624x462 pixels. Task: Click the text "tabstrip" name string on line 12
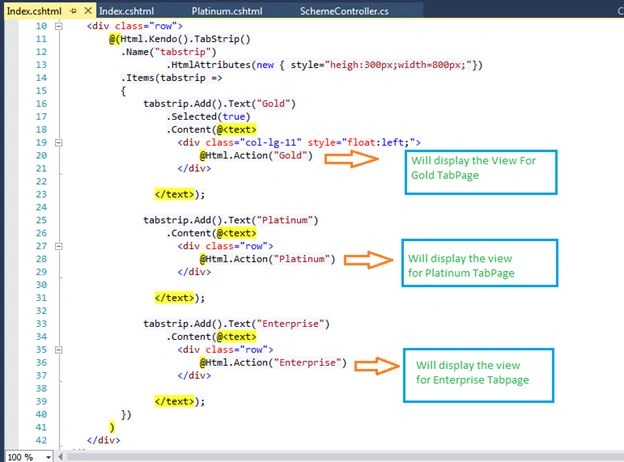[183, 52]
